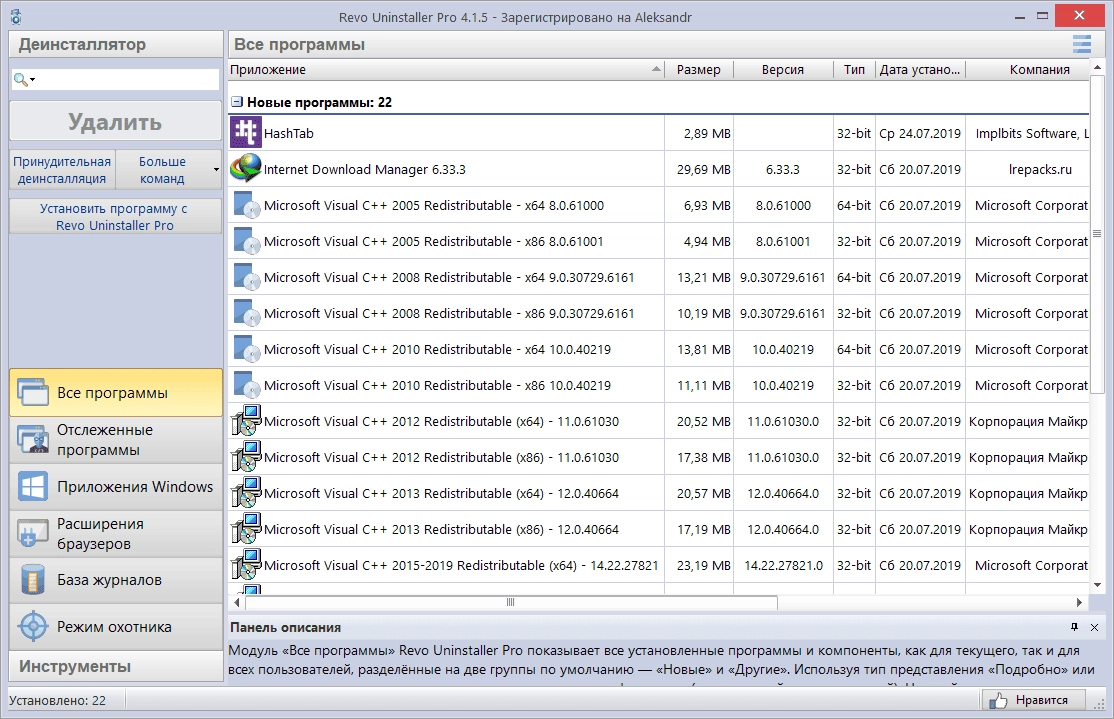
Task: Click icon of Visual C++ 2013 (x86) row
Action: pos(247,529)
